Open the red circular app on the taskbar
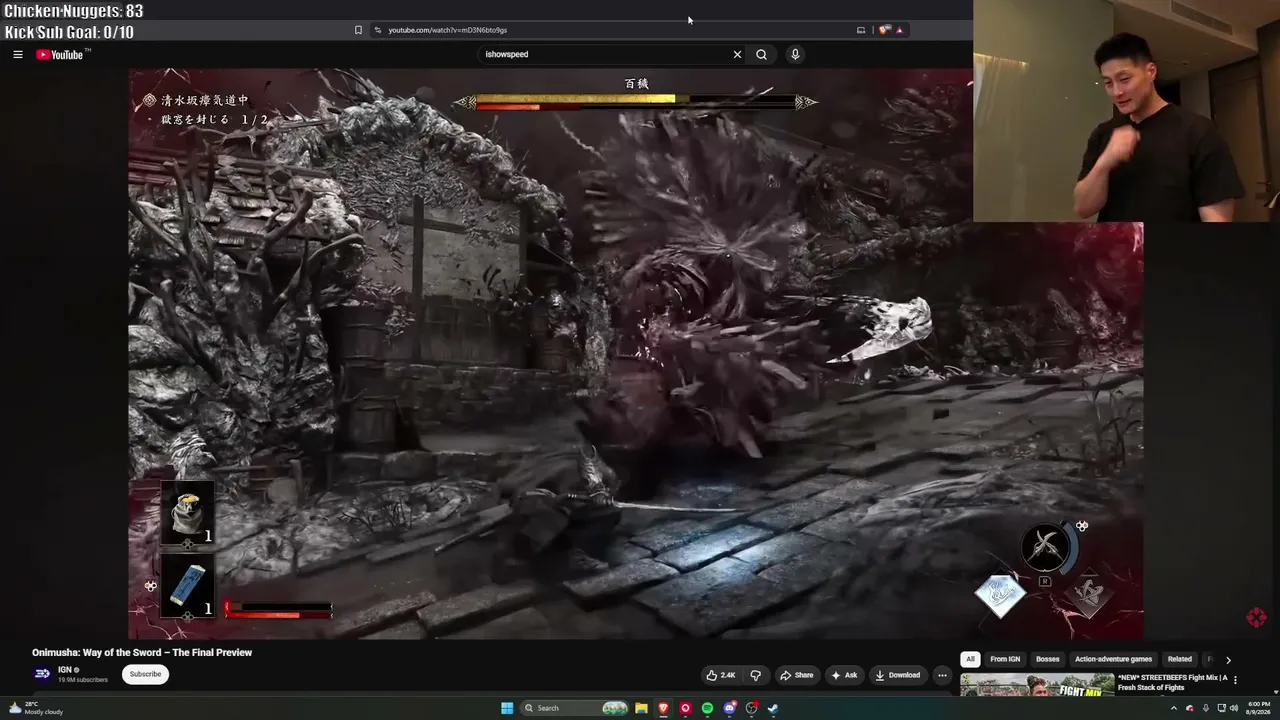 685,708
